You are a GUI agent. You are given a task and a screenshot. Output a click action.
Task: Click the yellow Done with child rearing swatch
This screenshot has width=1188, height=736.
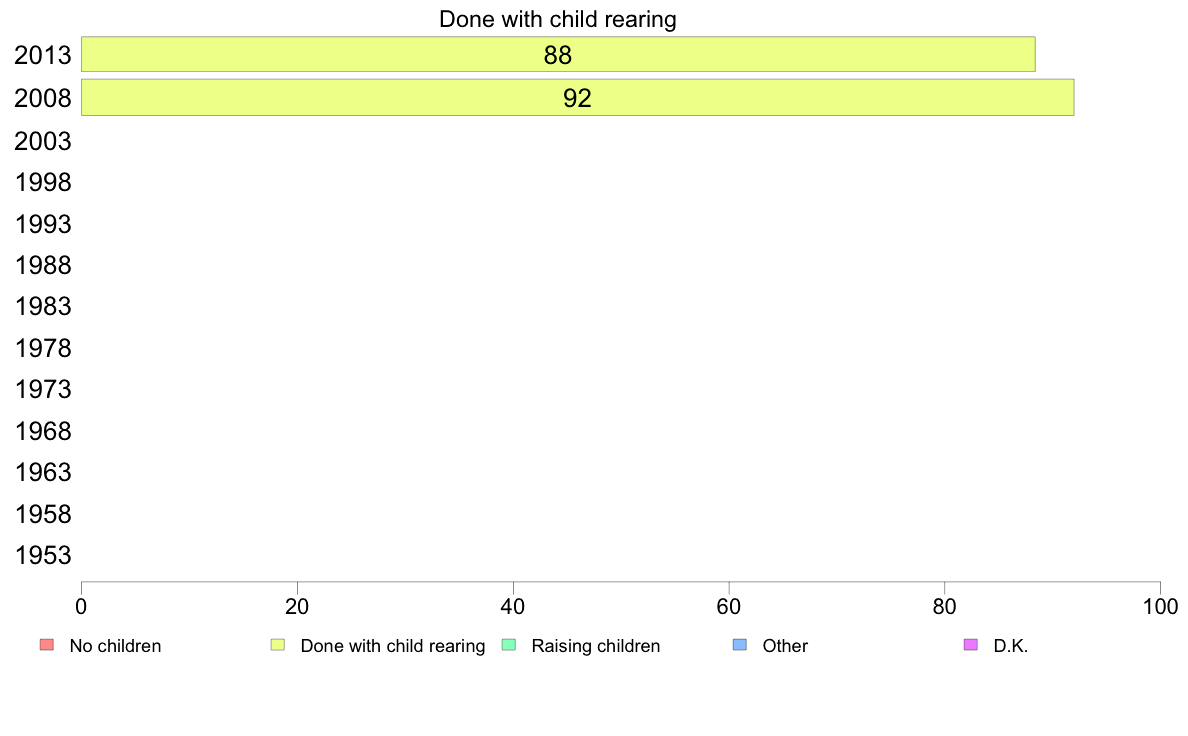(x=278, y=645)
